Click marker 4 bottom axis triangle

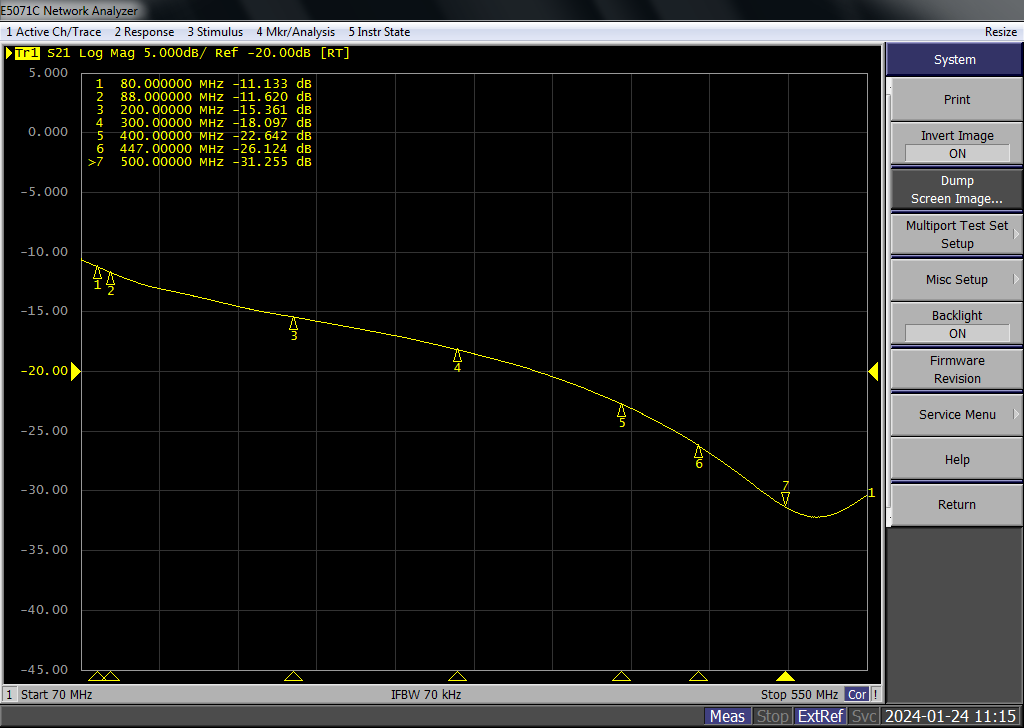point(457,676)
